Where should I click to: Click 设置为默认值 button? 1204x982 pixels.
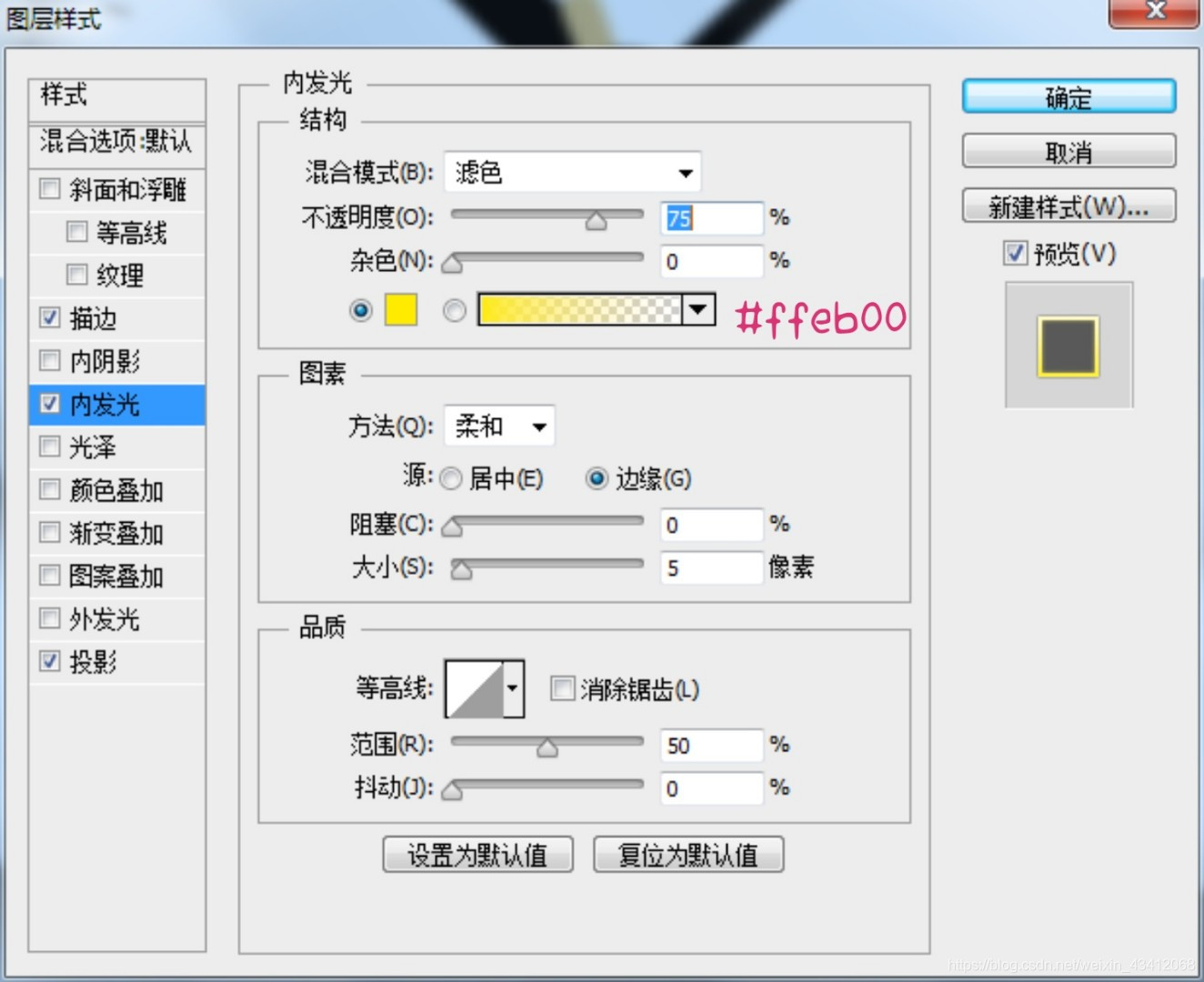pyautogui.click(x=477, y=855)
